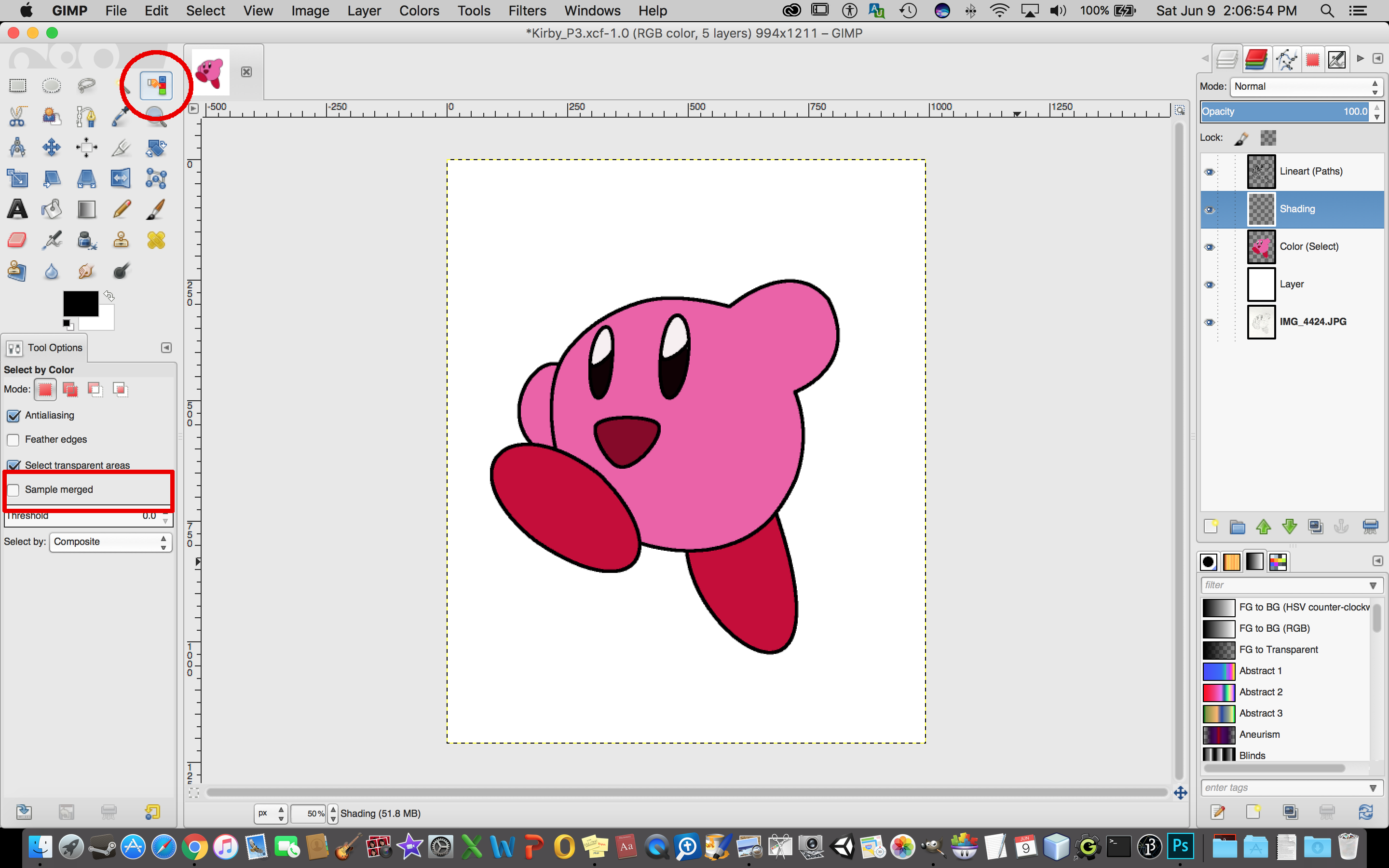1389x868 pixels.
Task: Select the Ellipse Select tool
Action: (x=52, y=85)
